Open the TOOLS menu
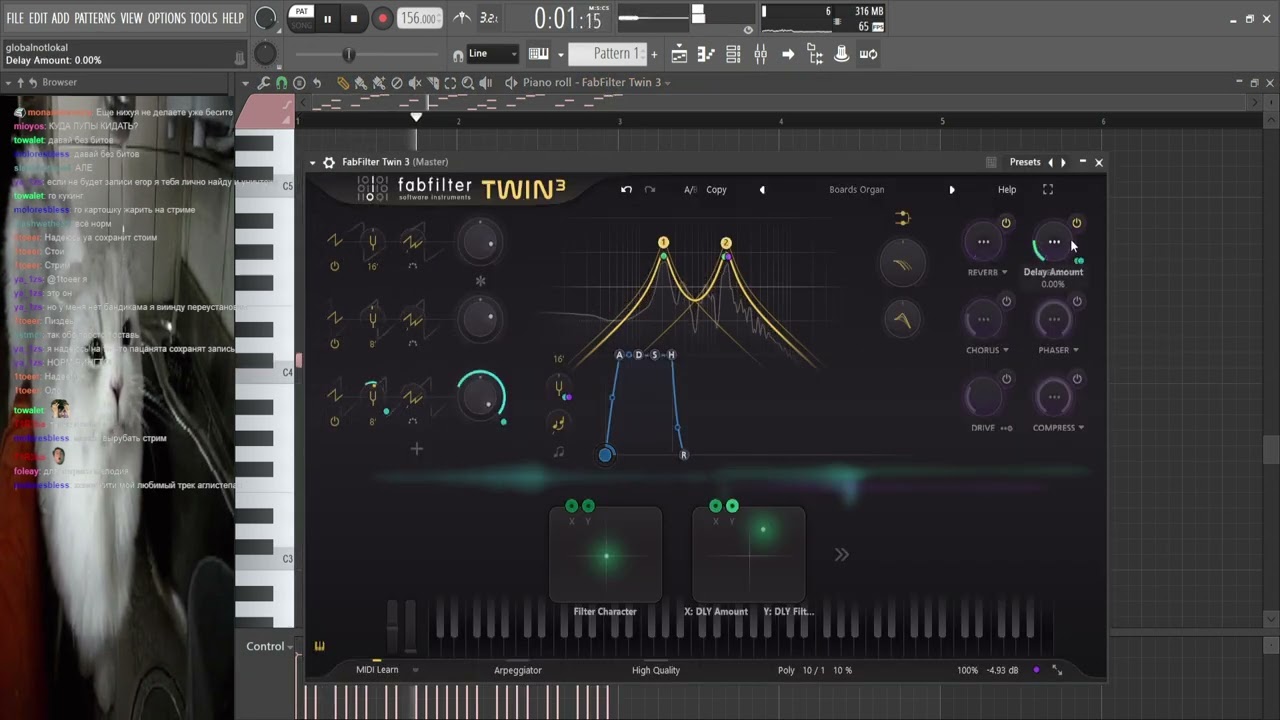Image resolution: width=1280 pixels, height=720 pixels. point(204,18)
